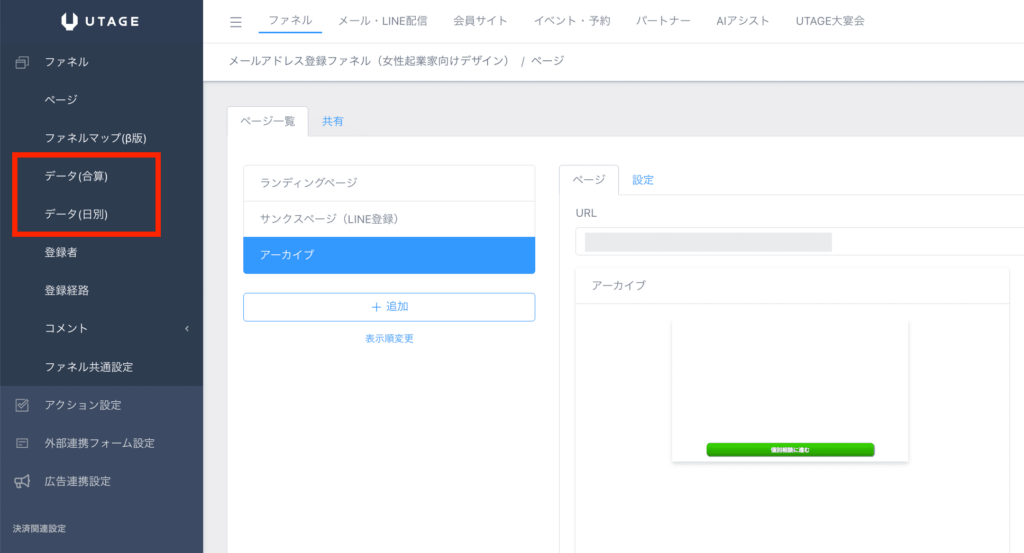Switch to the 設定 detail tab
Image resolution: width=1024 pixels, height=553 pixels.
pos(643,180)
